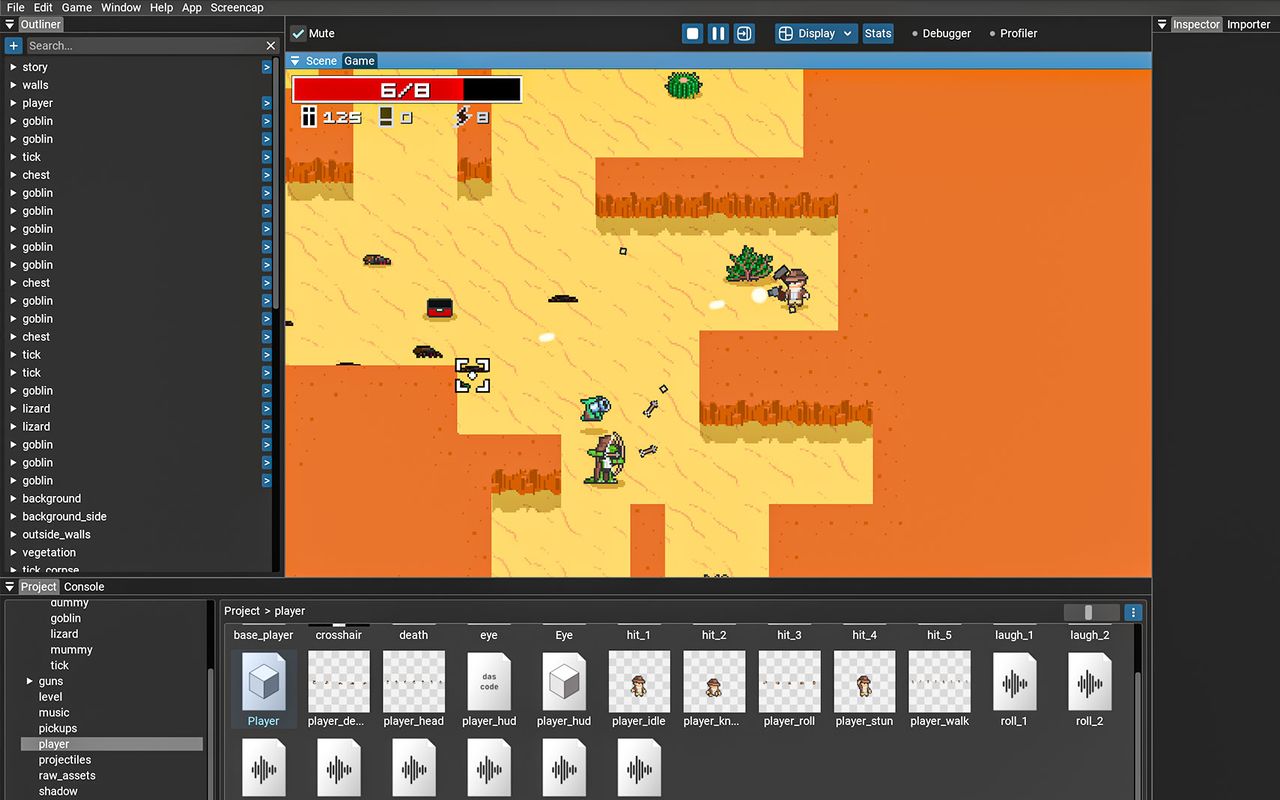Viewport: 1280px width, 800px height.
Task: Pause the game playback
Action: [718, 33]
